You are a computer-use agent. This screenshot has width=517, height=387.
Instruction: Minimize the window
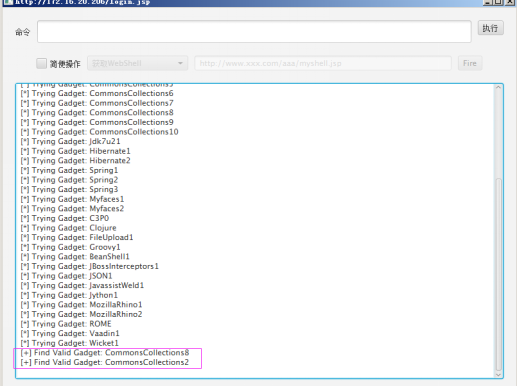[x=488, y=2]
